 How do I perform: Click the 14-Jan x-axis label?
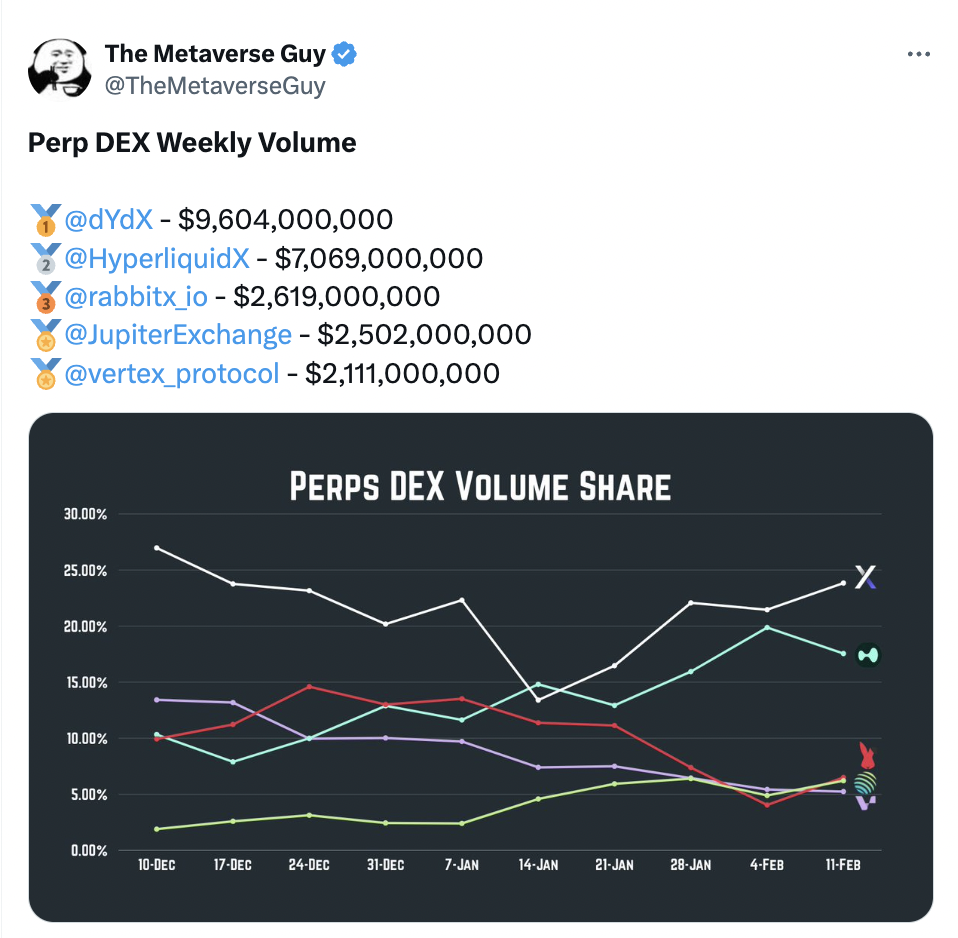point(538,865)
